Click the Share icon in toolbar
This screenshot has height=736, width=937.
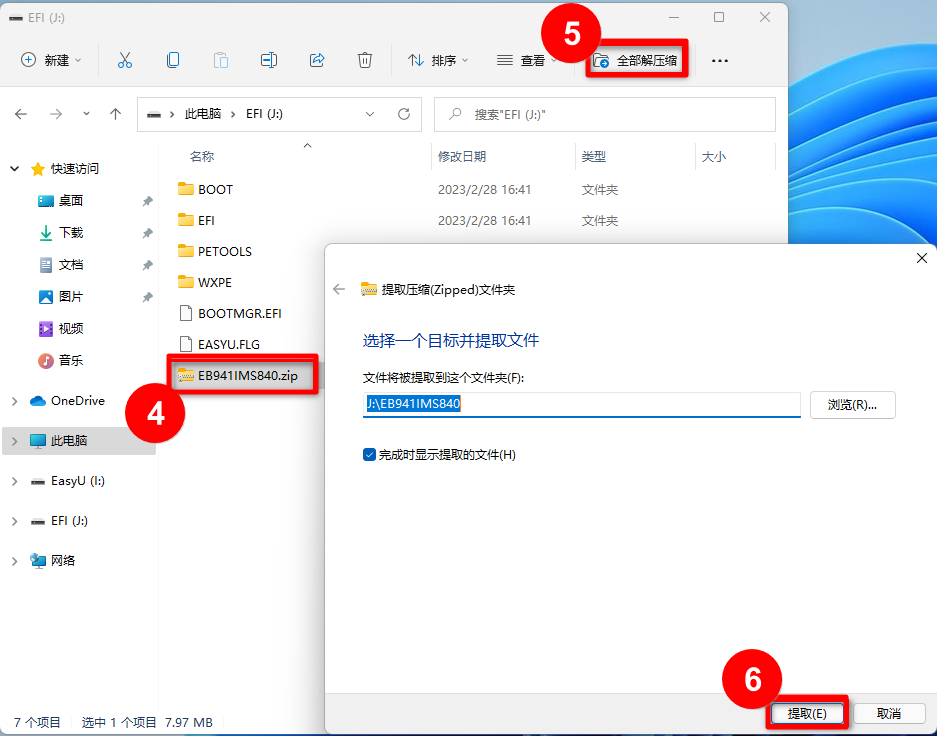[x=317, y=60]
